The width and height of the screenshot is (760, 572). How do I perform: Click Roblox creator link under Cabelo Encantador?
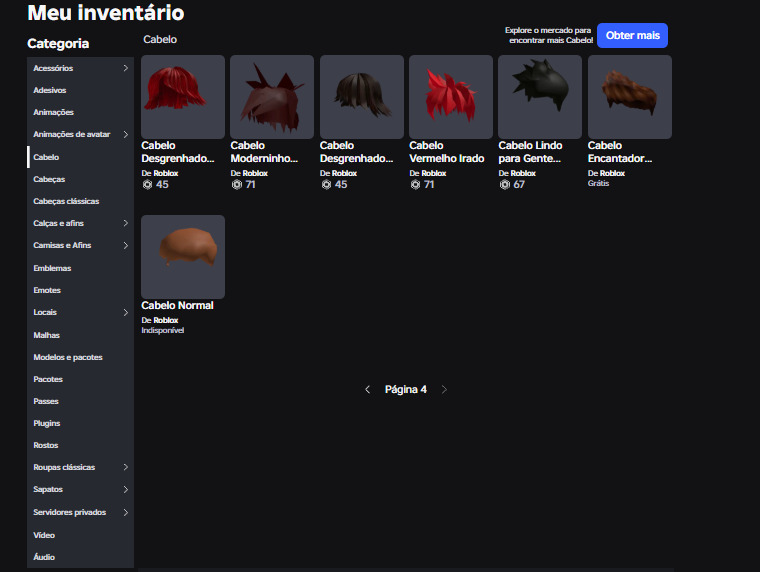click(x=612, y=173)
